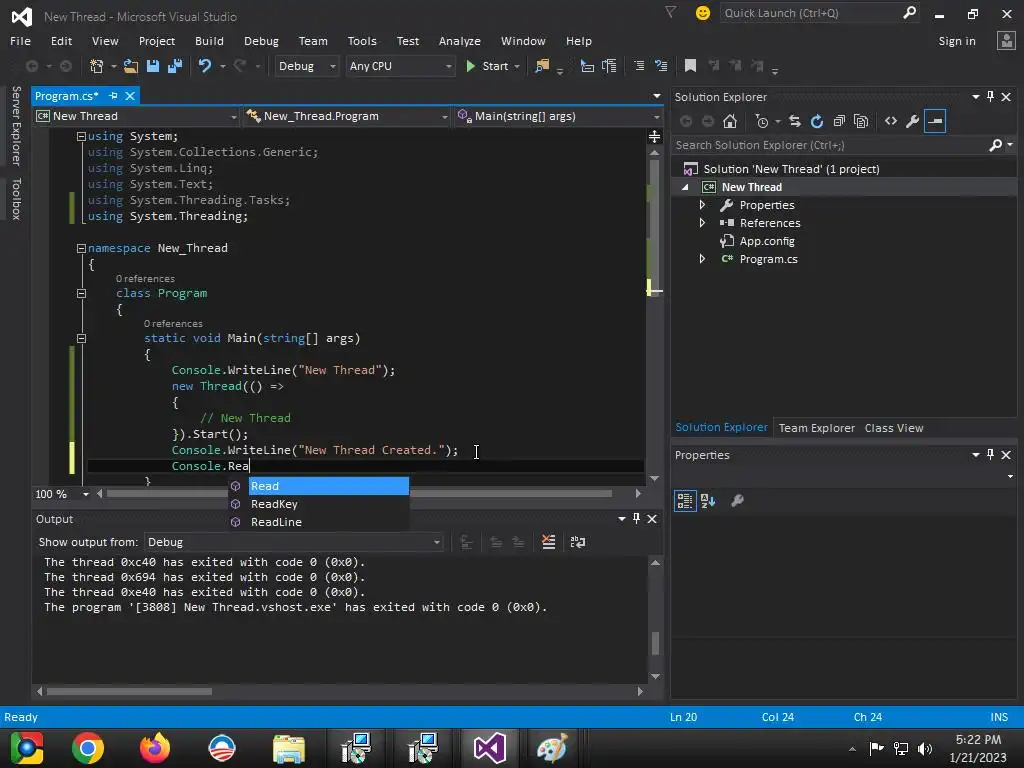
Task: Toggle Show All Files in Solution Explorer
Action: tap(861, 121)
